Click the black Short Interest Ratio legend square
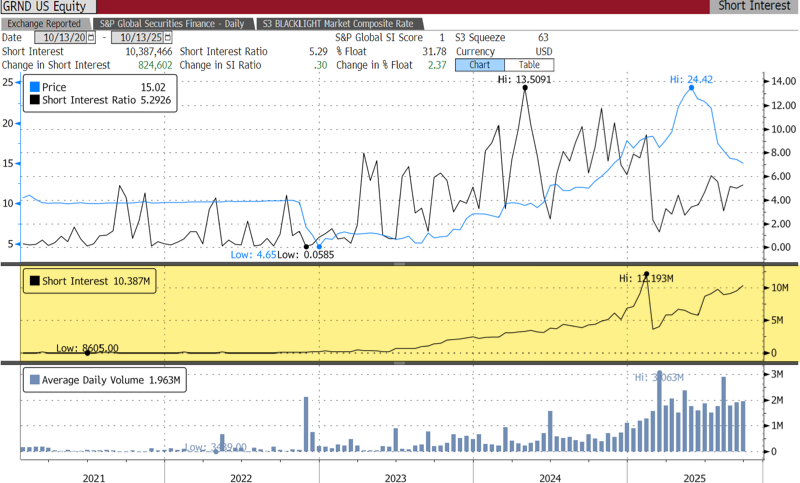 (x=35, y=100)
